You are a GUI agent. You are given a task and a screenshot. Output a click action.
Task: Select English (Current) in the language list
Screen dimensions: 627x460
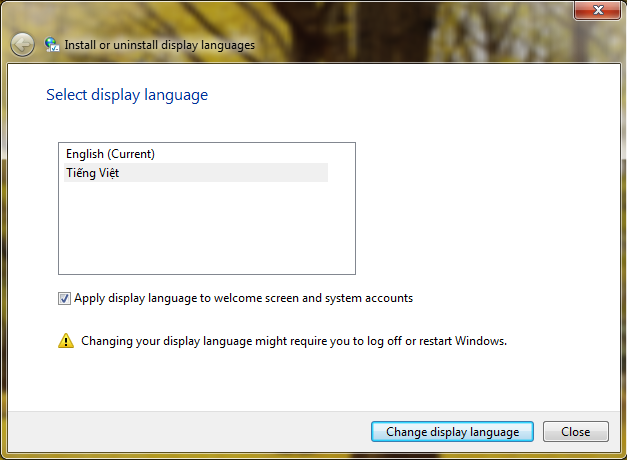click(196, 154)
